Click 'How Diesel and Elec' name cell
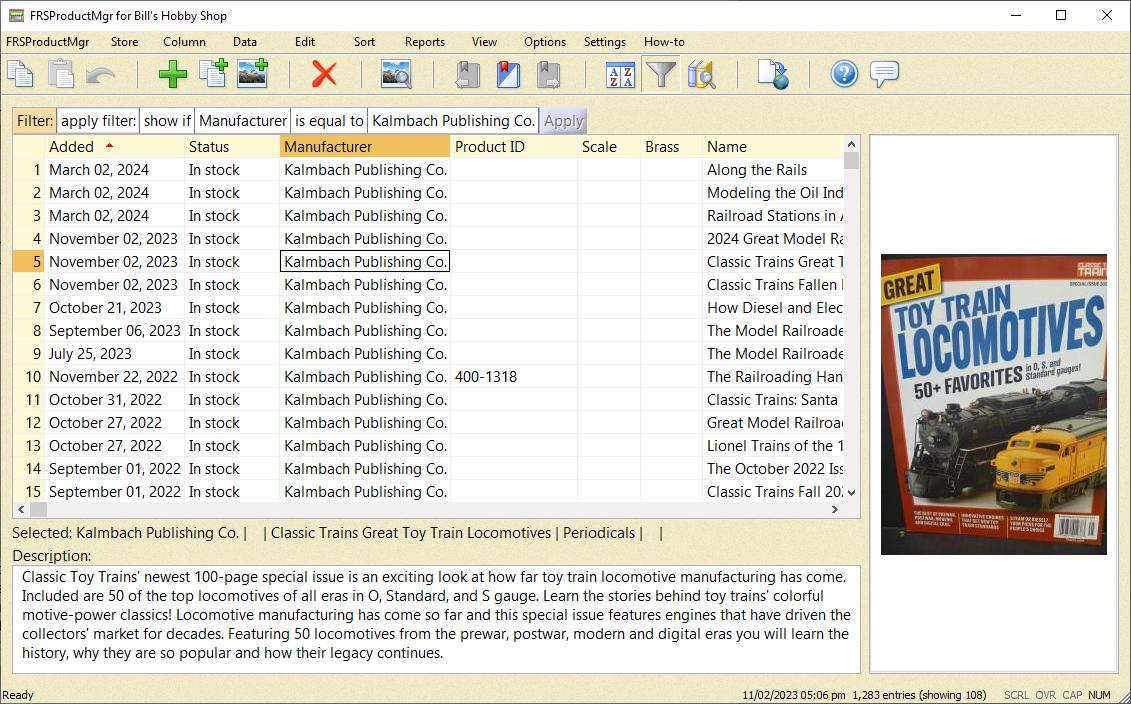 [773, 308]
